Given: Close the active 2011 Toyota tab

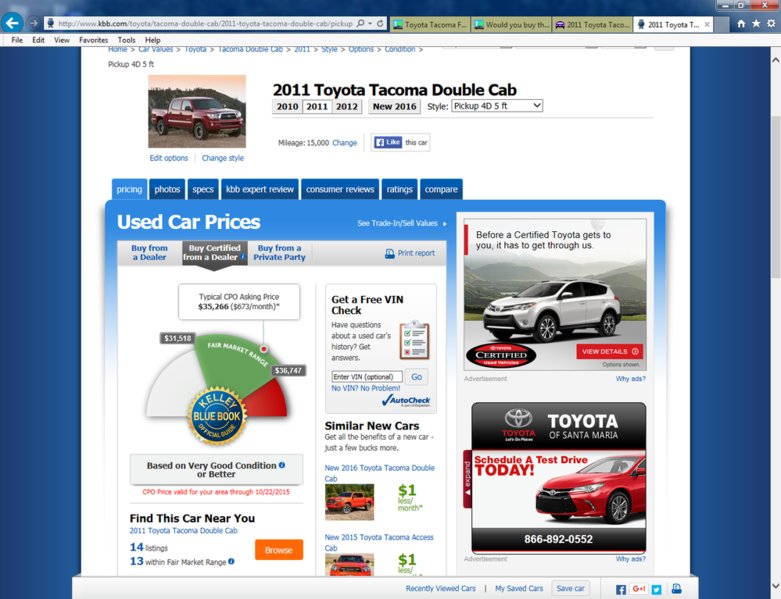Looking at the screenshot, I should click(x=707, y=24).
